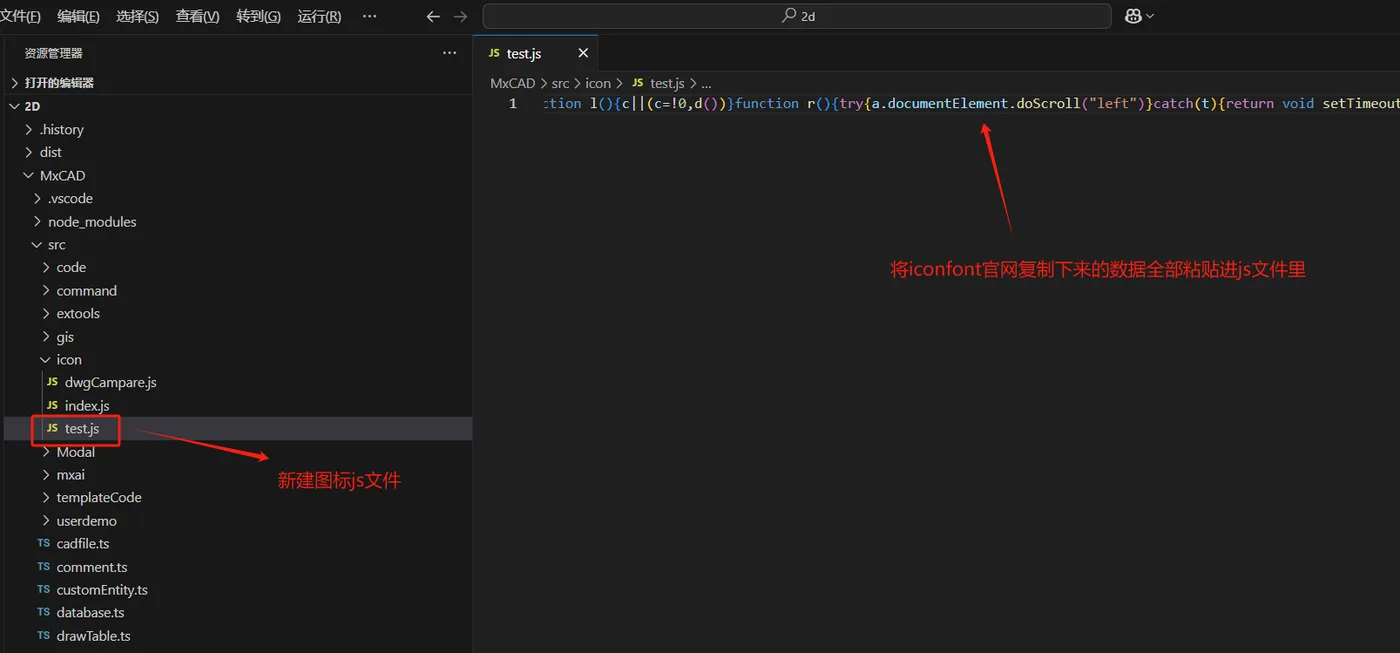This screenshot has width=1400, height=653.
Task: Collapse the MxCAD folder
Action: click(x=62, y=175)
